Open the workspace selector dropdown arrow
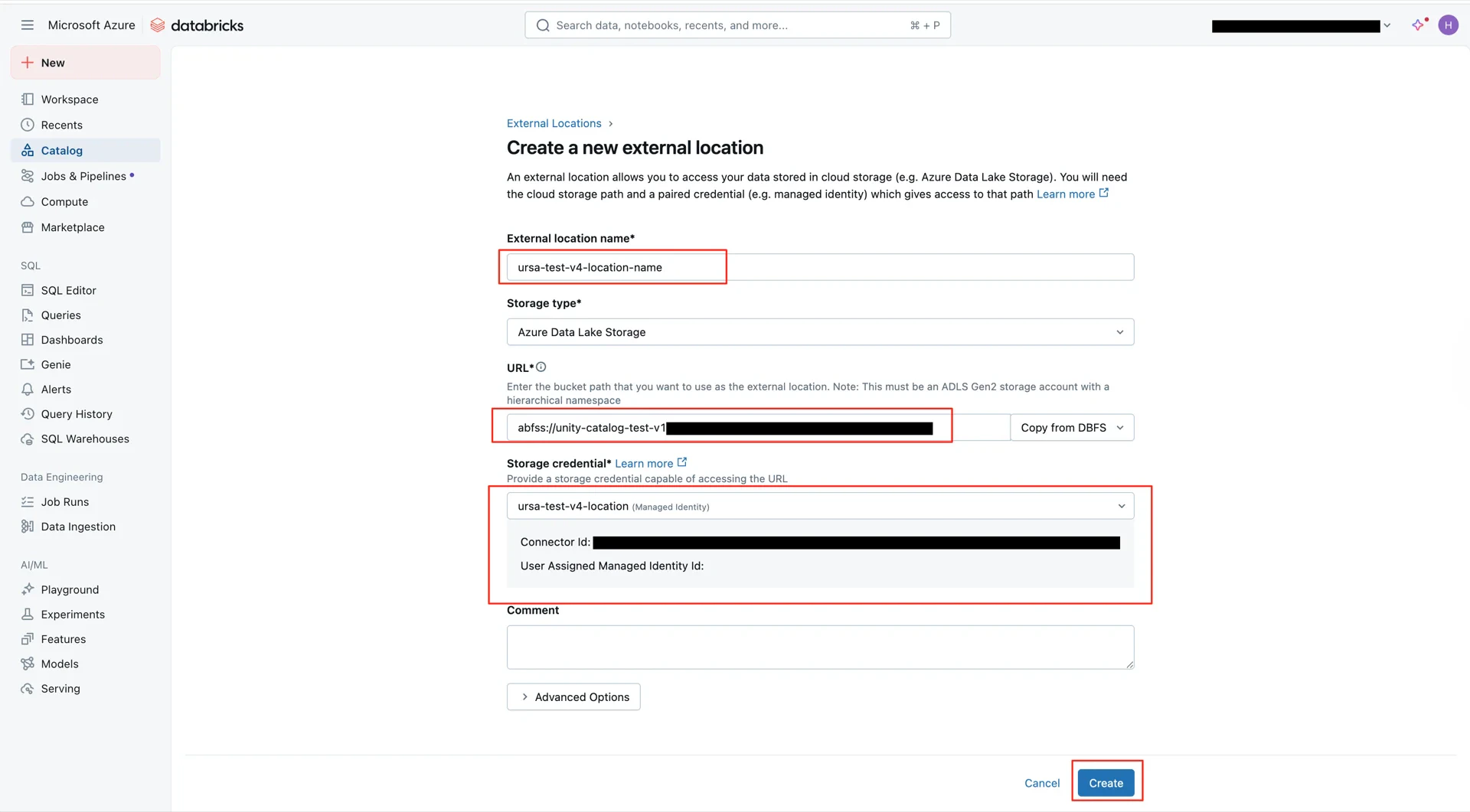Image resolution: width=1470 pixels, height=812 pixels. click(1387, 26)
